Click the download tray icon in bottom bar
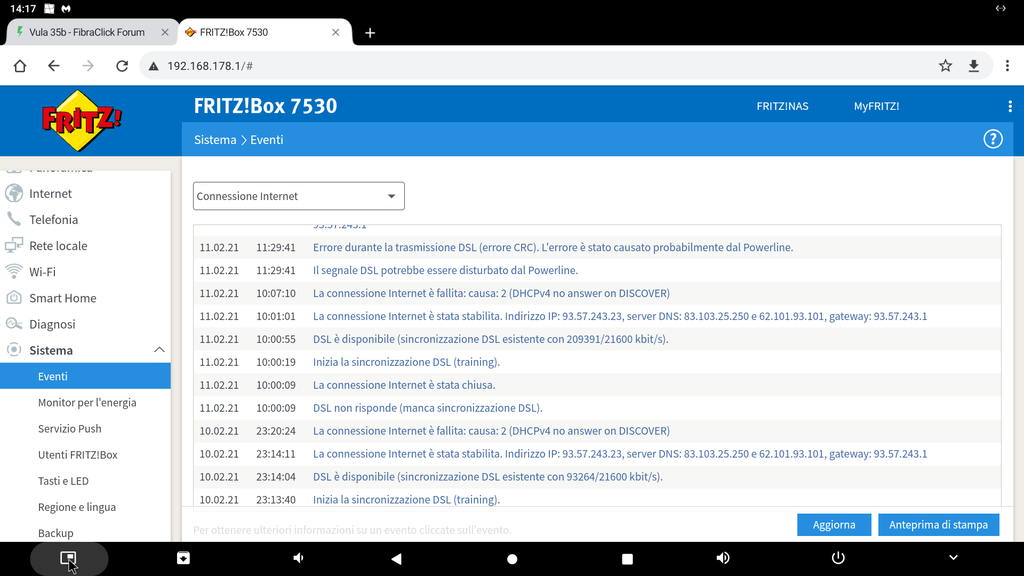 (184, 558)
